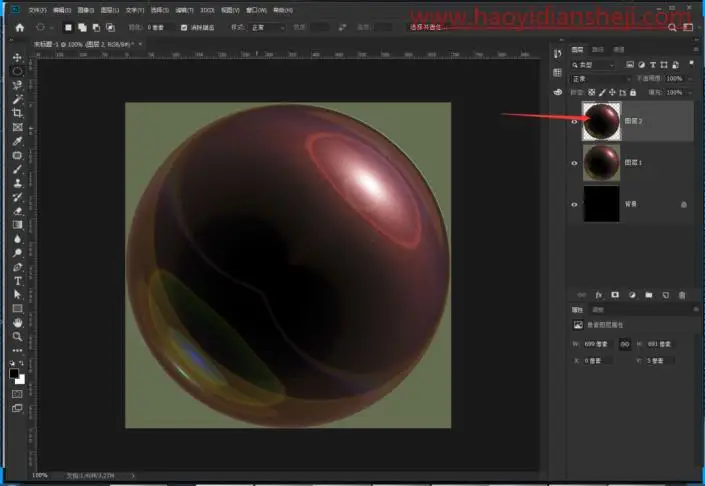The image size is (705, 486).
Task: Hide 图层 2 with its eye icon
Action: pos(574,121)
